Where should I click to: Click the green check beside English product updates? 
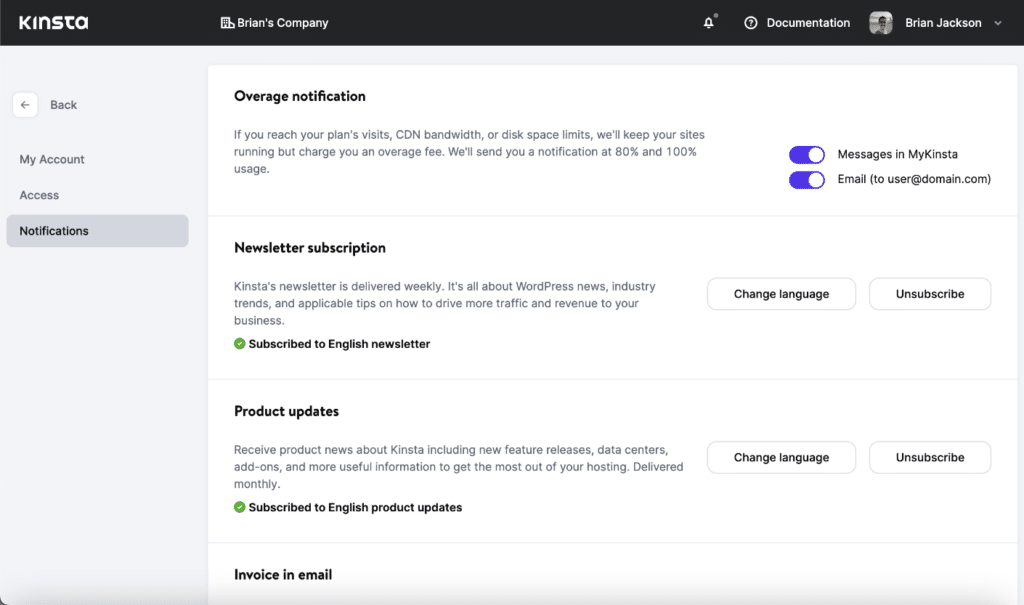tap(240, 507)
